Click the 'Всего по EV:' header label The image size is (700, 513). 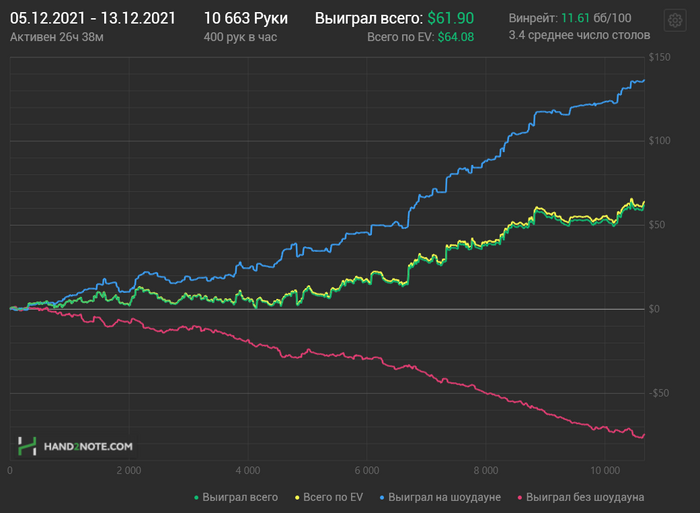tap(400, 37)
